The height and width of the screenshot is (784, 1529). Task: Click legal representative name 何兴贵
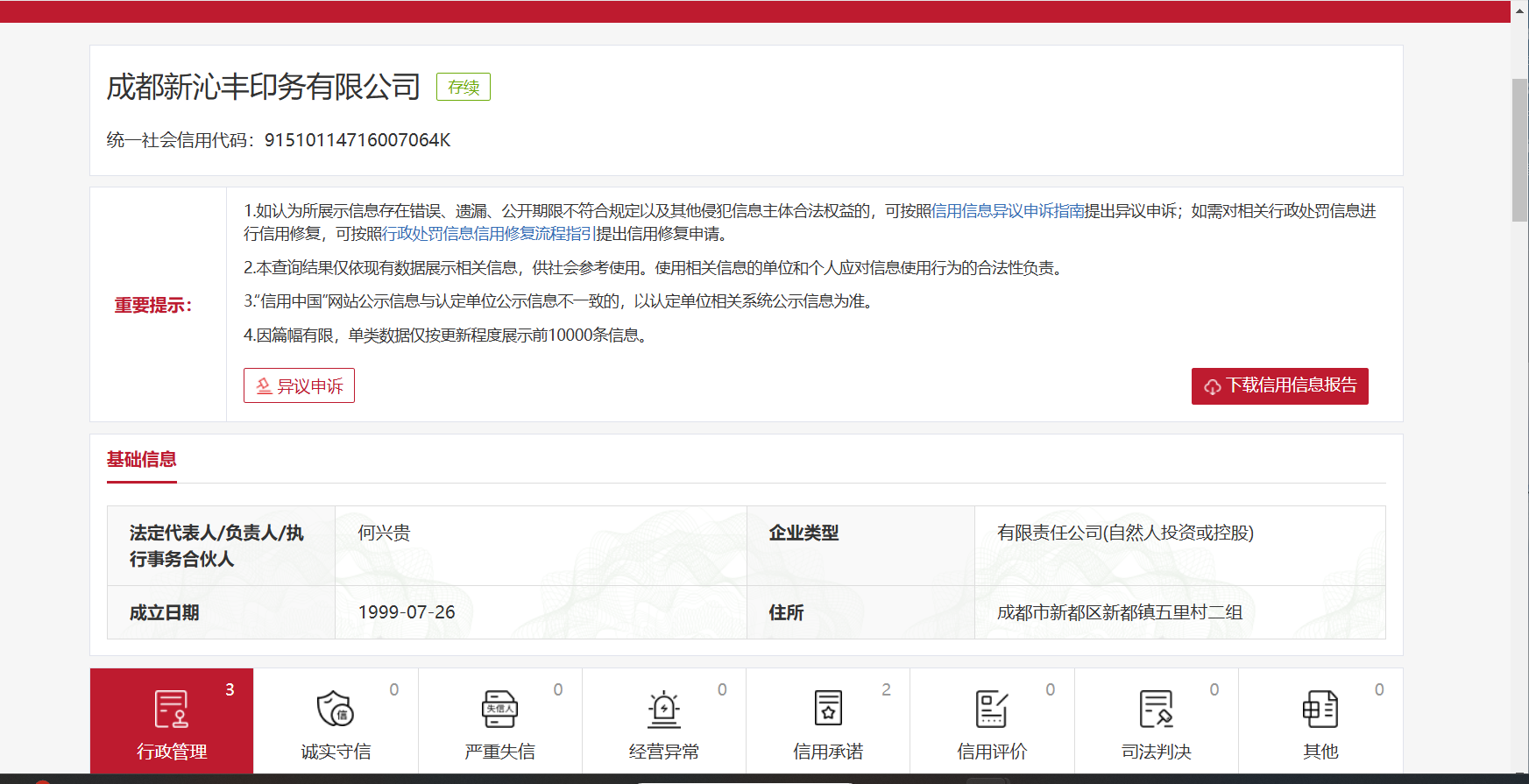384,533
